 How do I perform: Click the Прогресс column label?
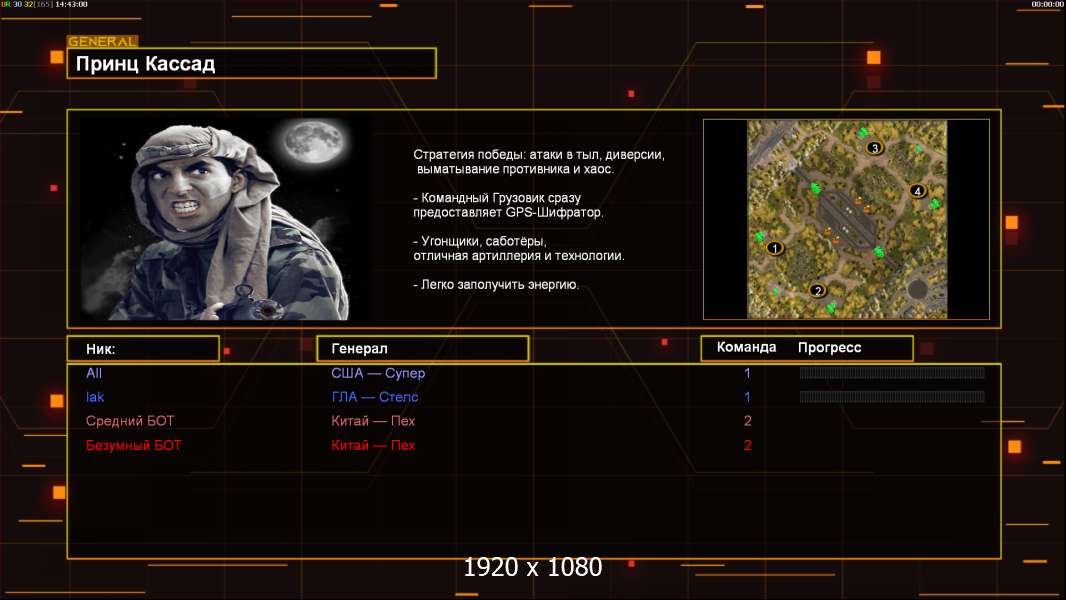[x=829, y=348]
